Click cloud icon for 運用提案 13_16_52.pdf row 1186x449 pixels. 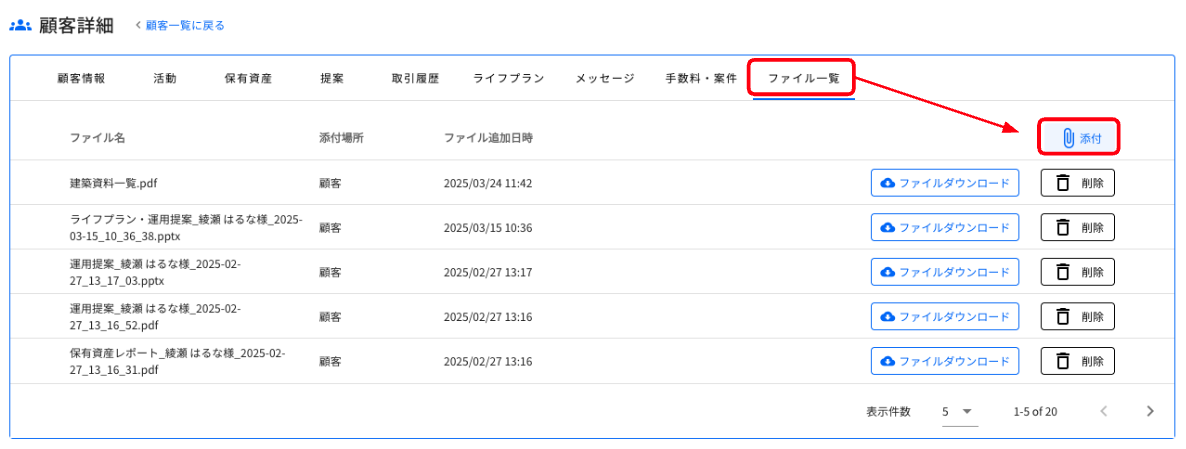coord(889,317)
